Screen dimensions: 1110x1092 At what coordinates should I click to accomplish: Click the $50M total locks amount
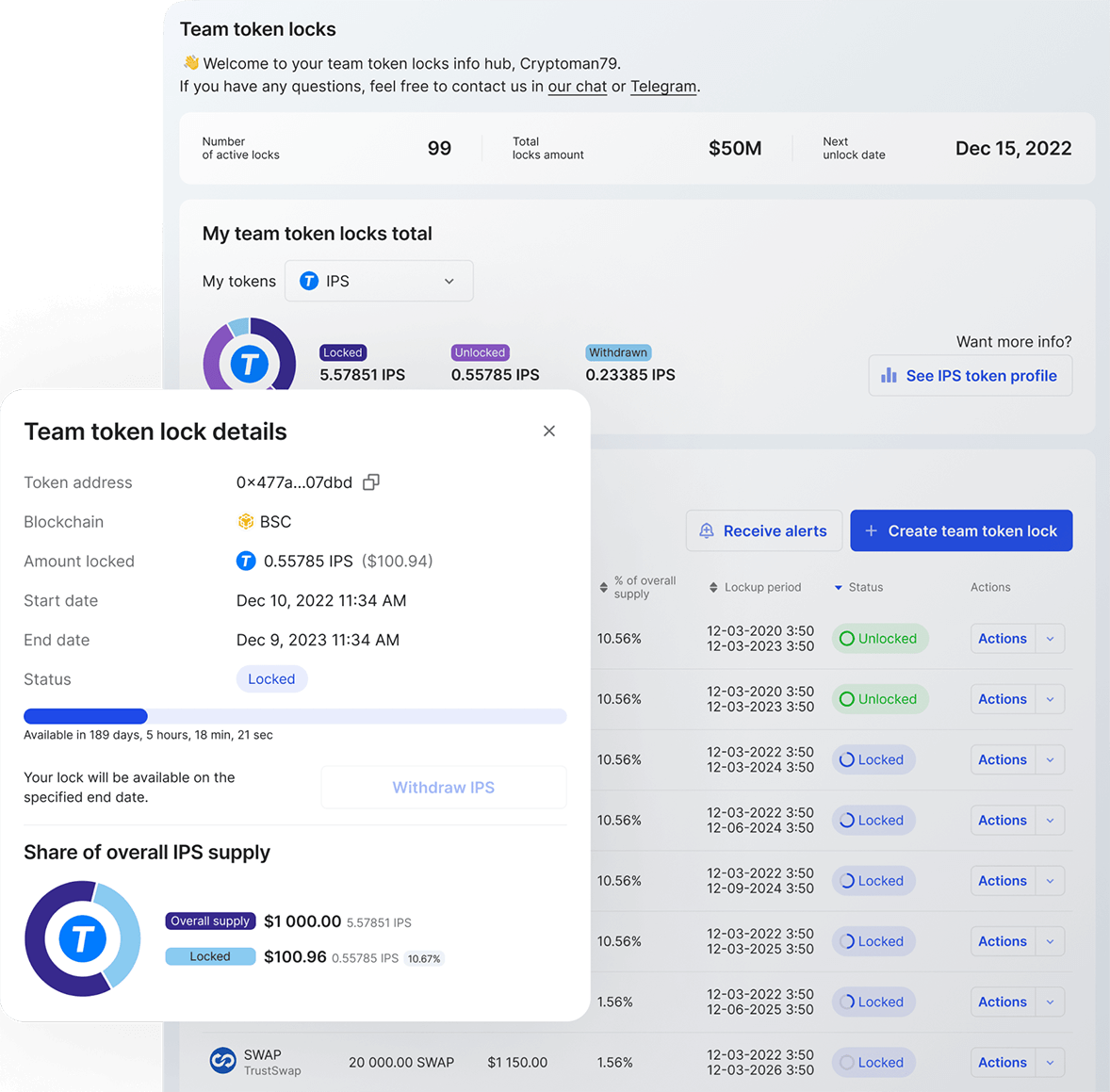tap(735, 148)
